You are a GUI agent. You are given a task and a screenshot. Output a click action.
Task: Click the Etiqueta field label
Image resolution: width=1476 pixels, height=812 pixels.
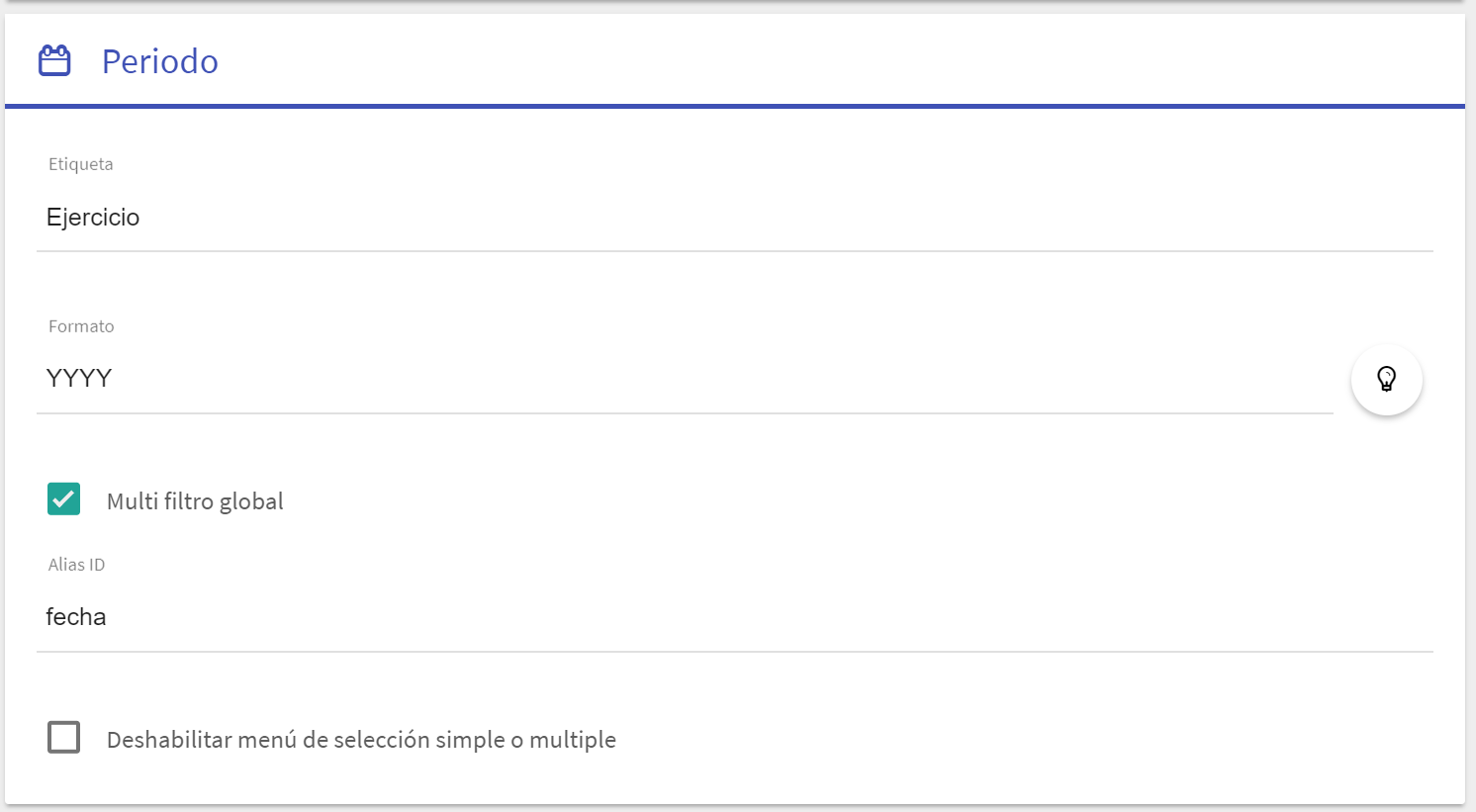point(81,164)
